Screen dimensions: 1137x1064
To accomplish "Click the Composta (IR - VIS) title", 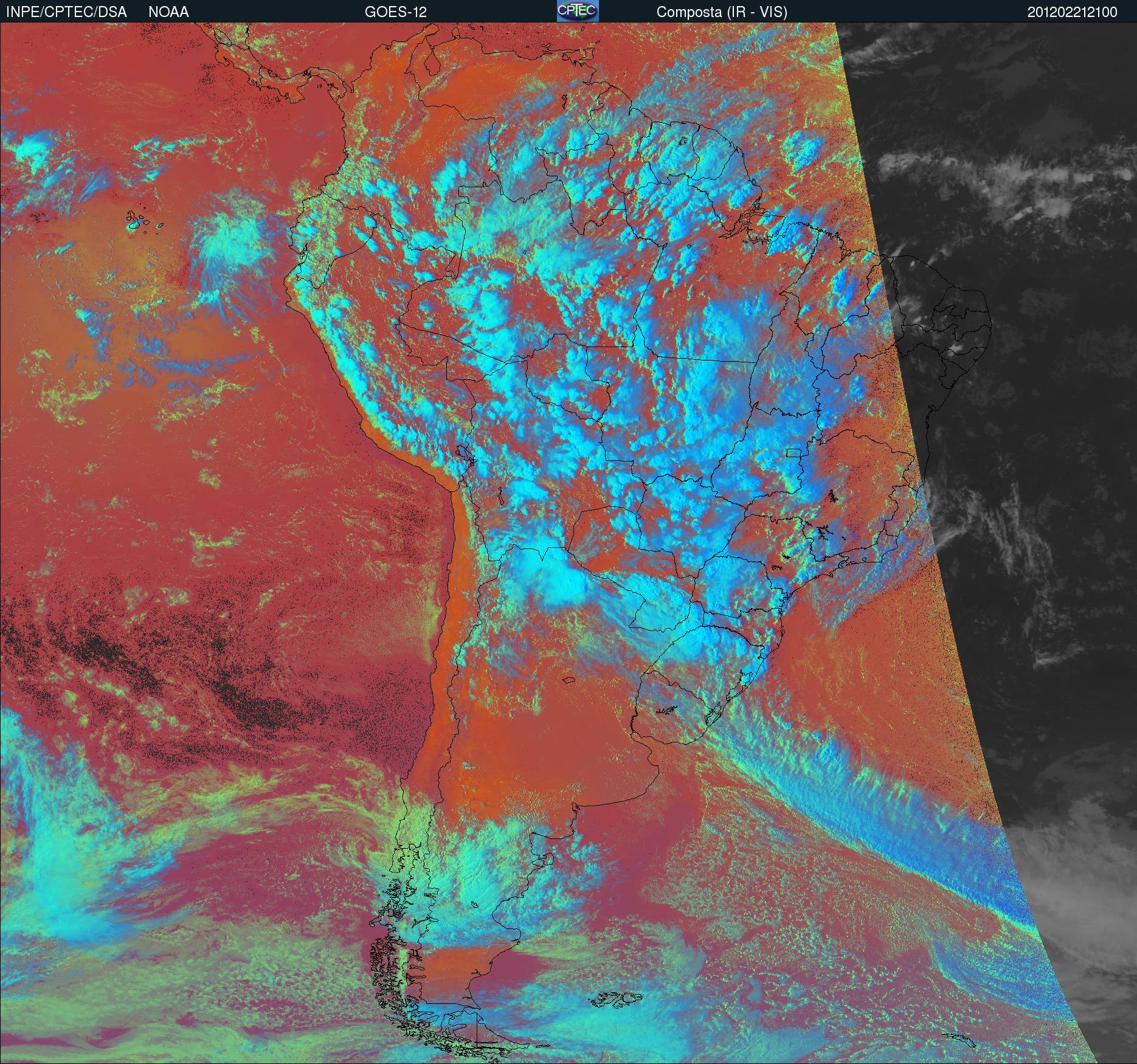I will pos(722,12).
